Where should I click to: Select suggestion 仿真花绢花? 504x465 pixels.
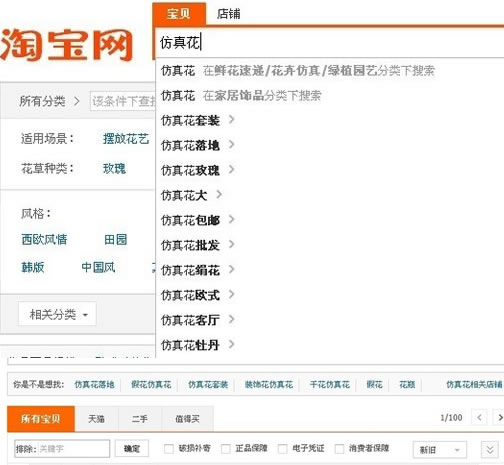pyautogui.click(x=190, y=270)
